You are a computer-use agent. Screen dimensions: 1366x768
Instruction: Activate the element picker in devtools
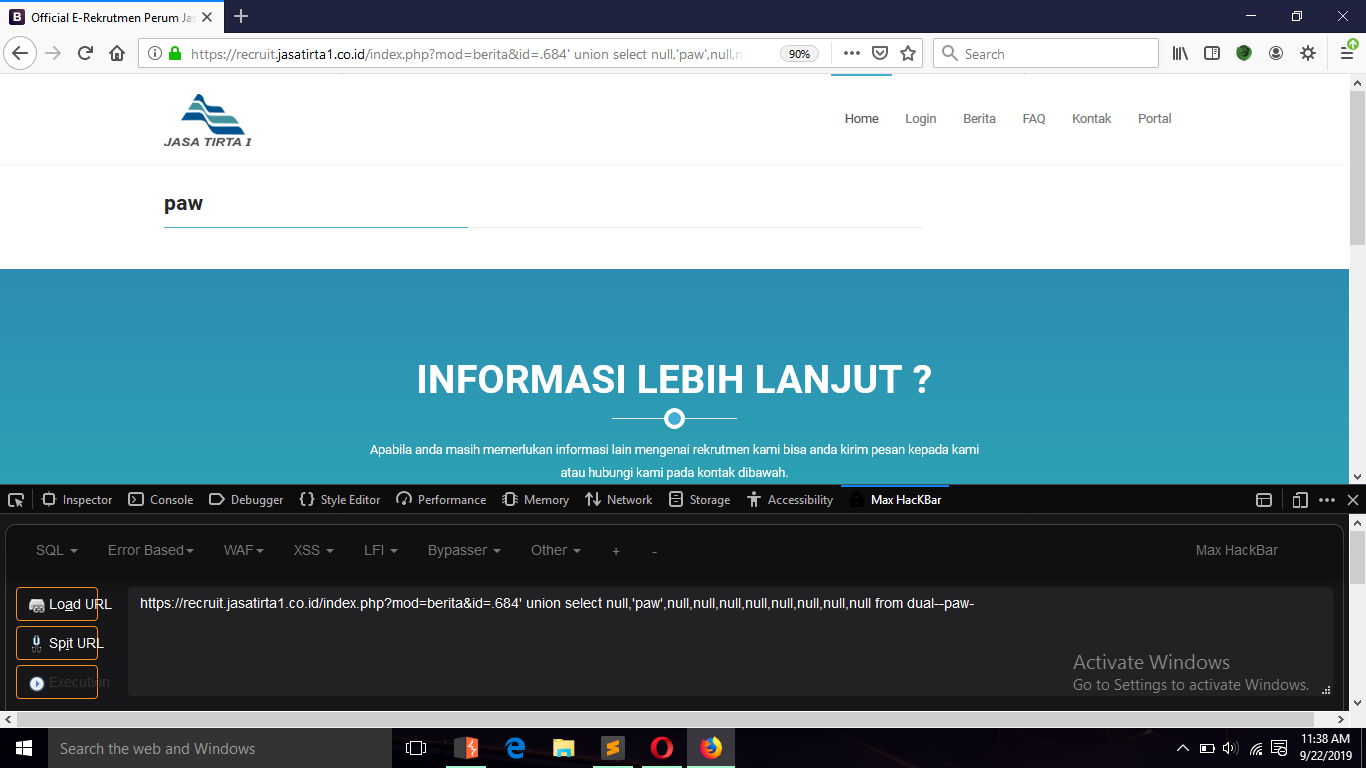[16, 500]
